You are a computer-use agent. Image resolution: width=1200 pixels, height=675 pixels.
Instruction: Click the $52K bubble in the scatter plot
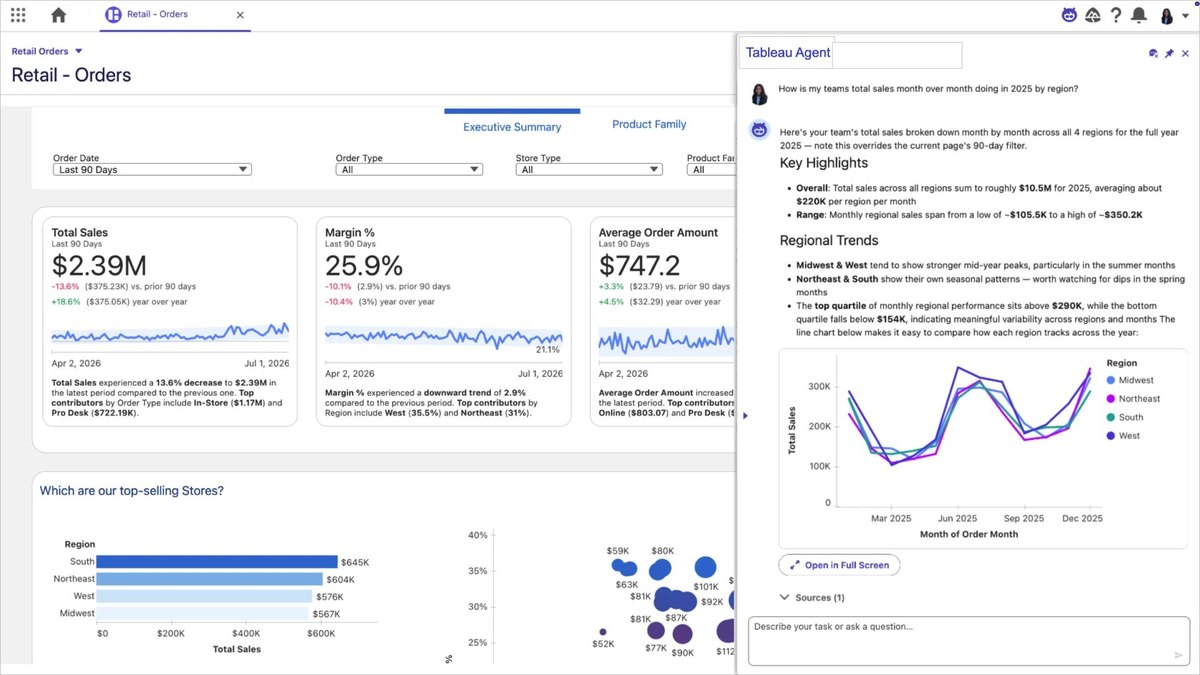[602, 632]
